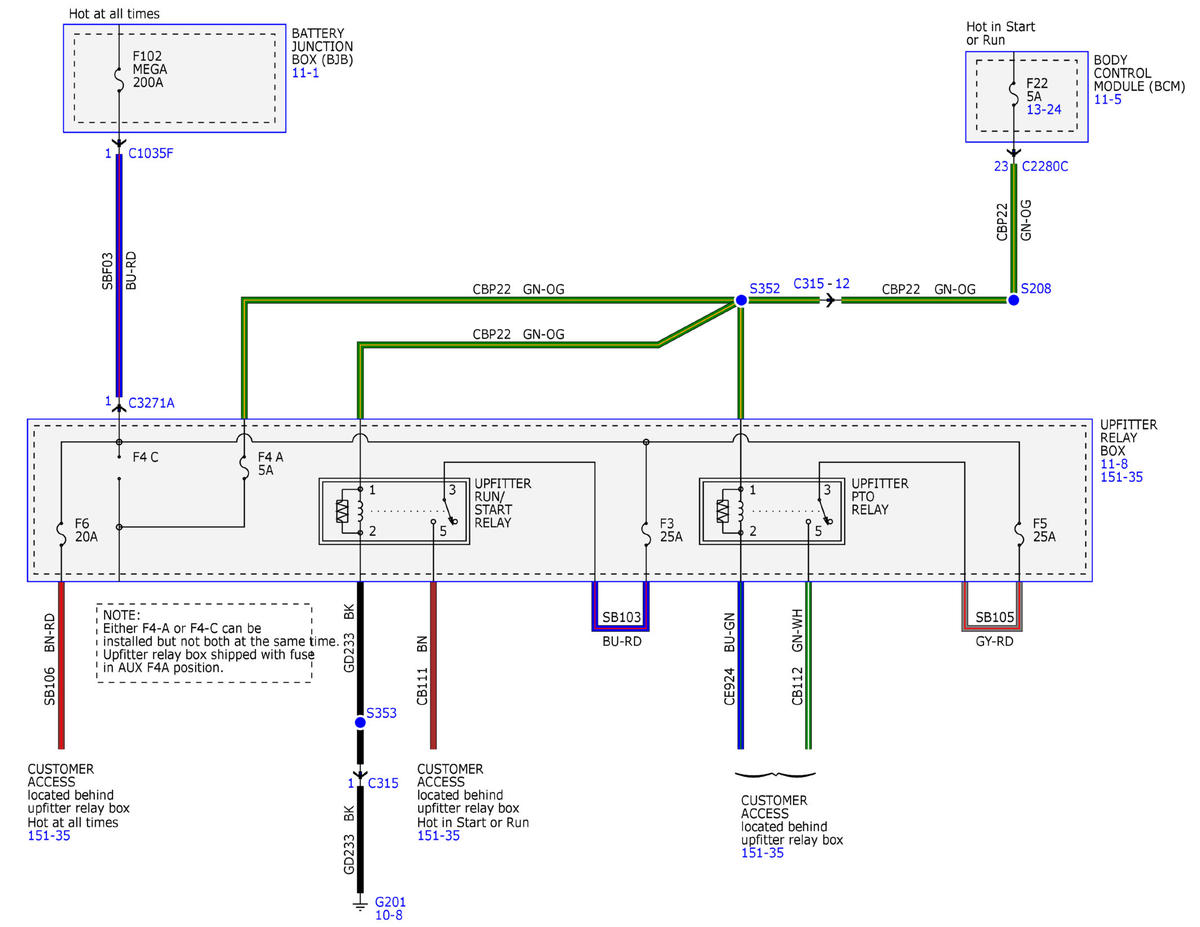This screenshot has height=927, width=1200.
Task: Follow the 13-24 link beside fuse F22
Action: tap(1044, 109)
